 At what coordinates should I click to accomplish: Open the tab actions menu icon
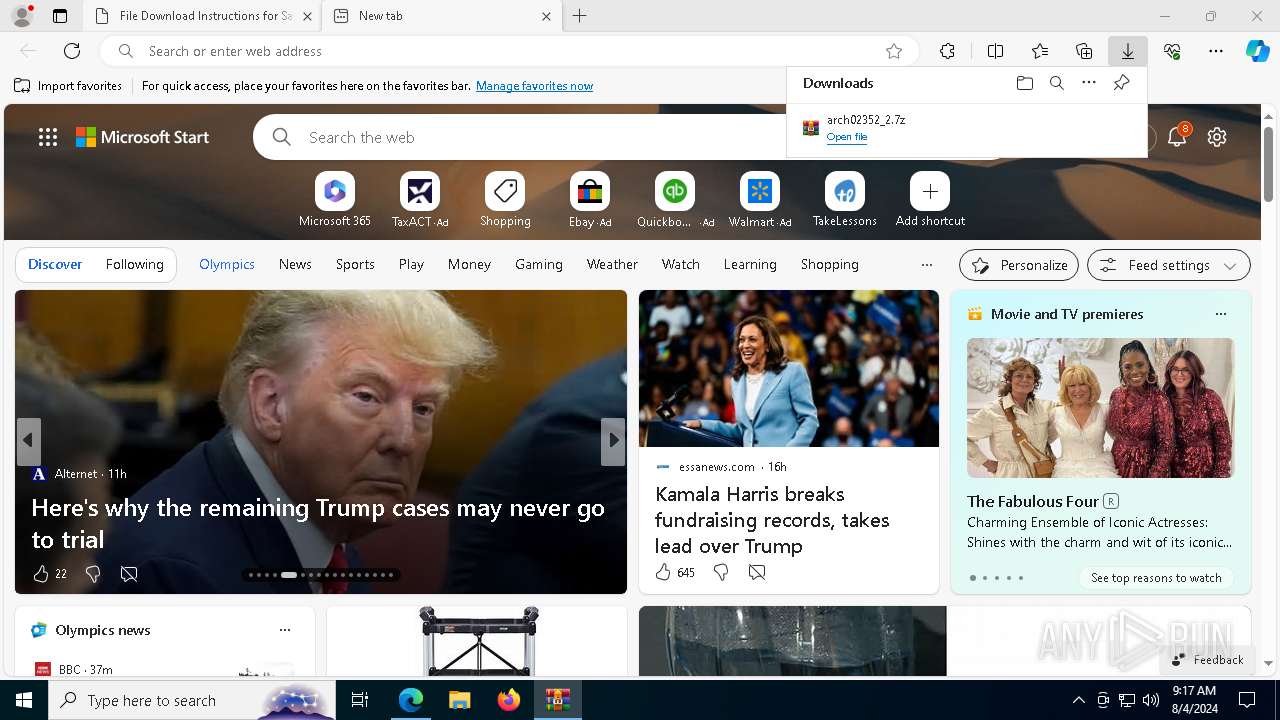click(x=60, y=16)
